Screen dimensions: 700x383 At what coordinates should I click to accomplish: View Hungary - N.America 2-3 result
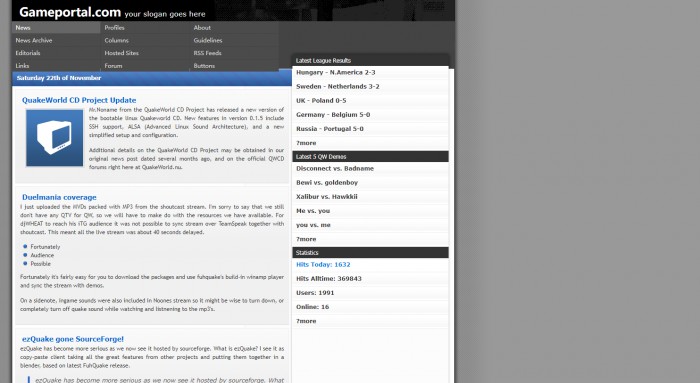click(336, 72)
